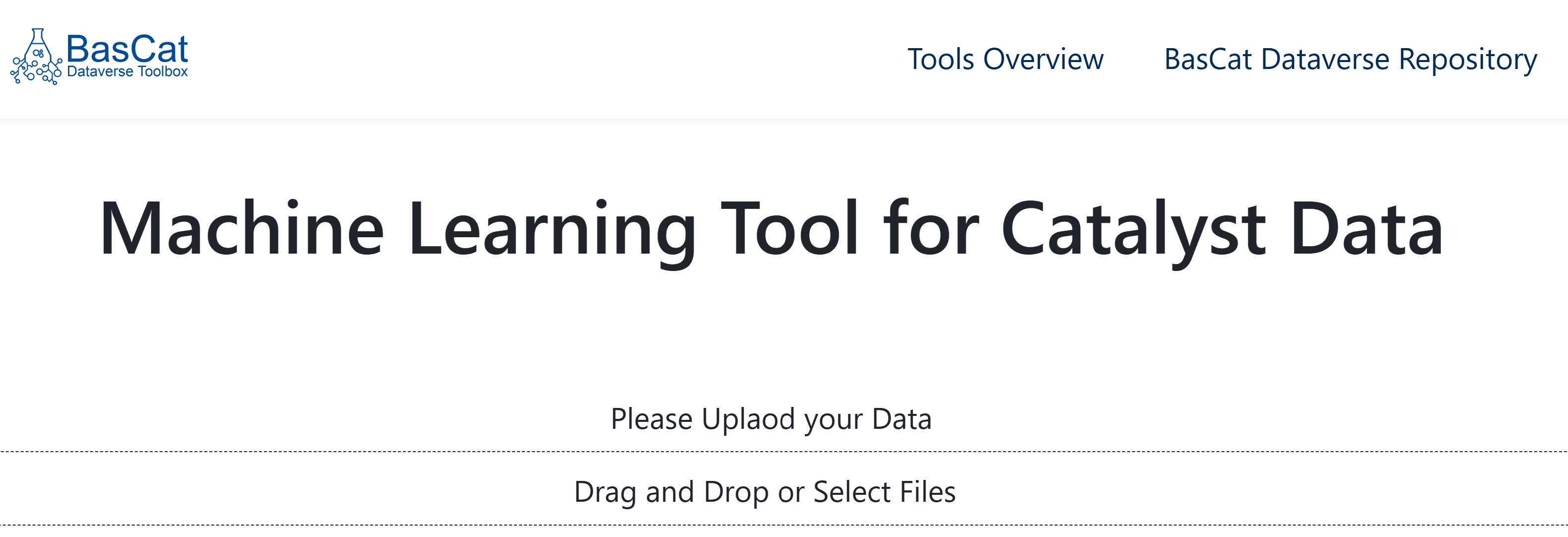Click the word Toolbox in the logo
Screen dimensions: 1568x537
point(163,72)
